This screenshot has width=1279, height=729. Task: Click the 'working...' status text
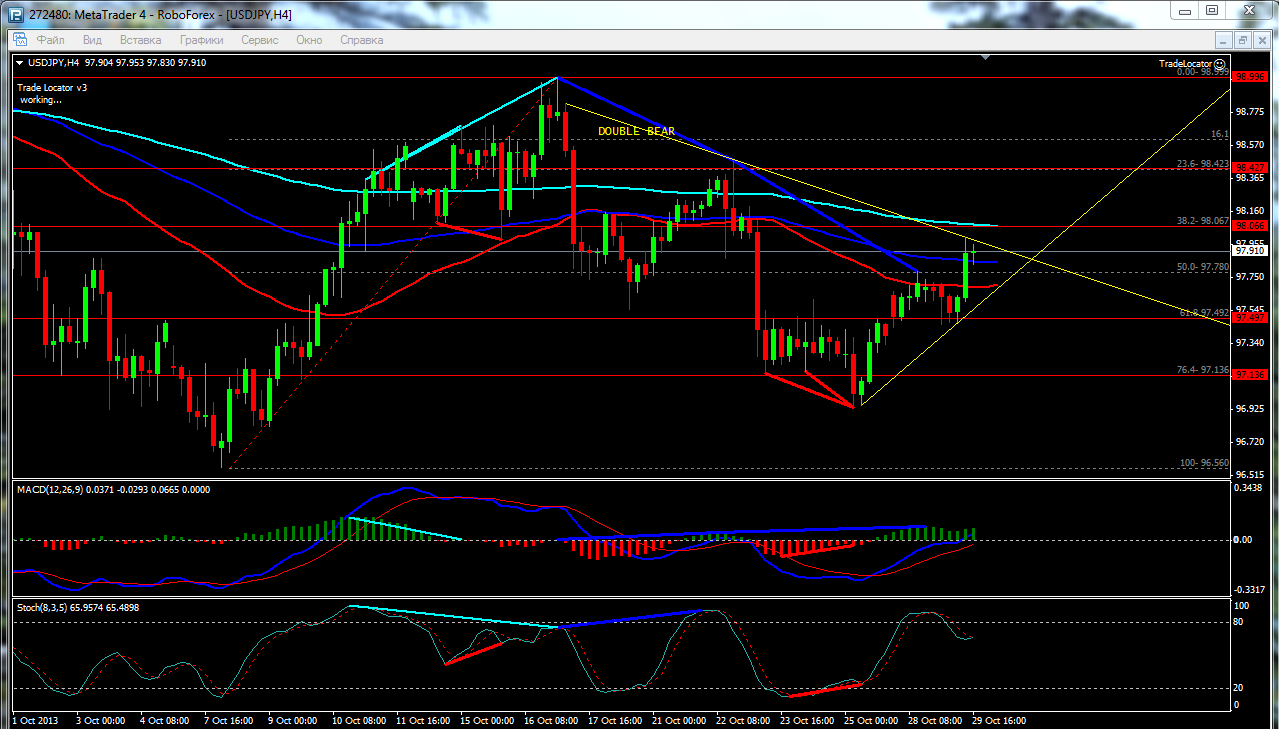tap(41, 99)
